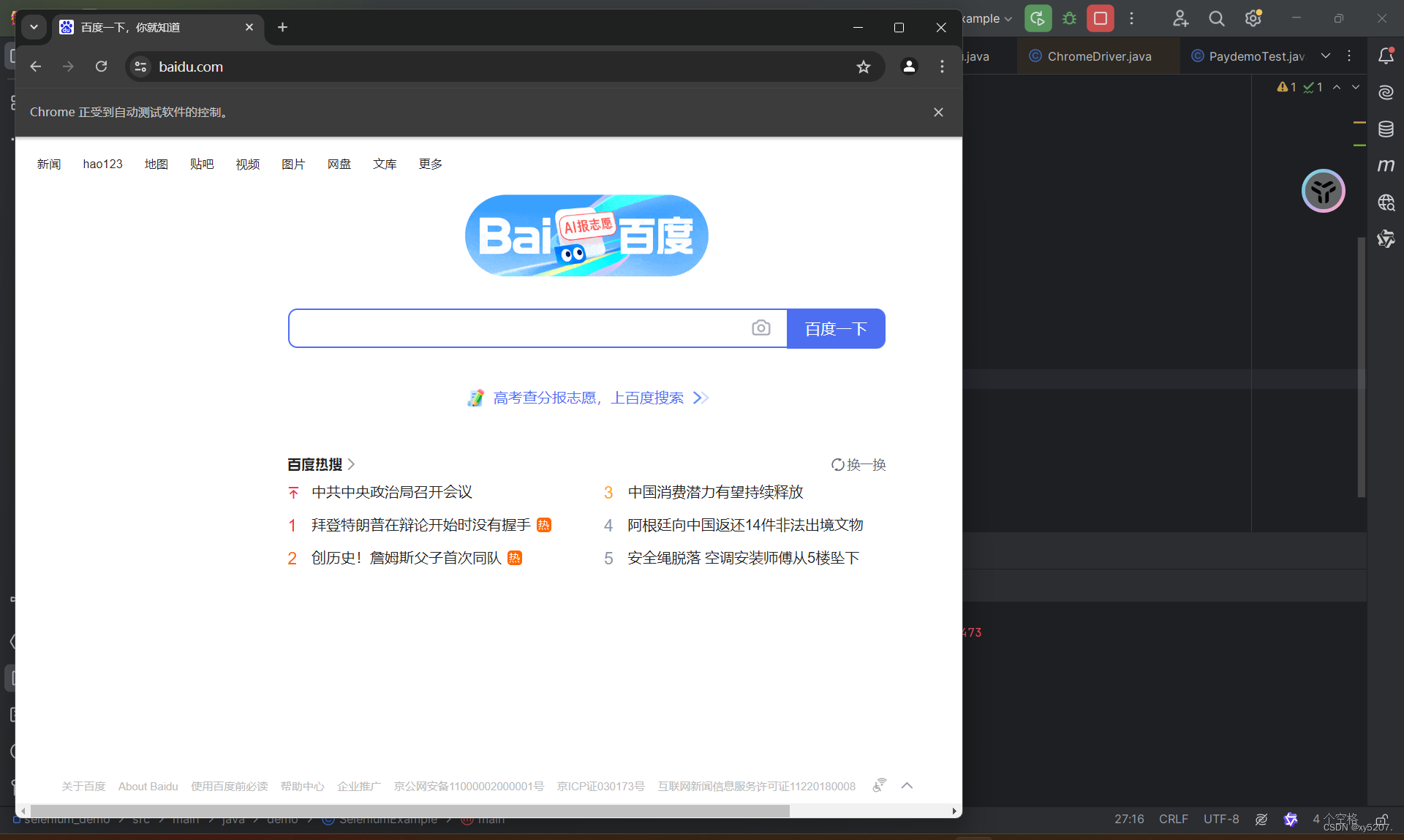Viewport: 1404px width, 840px height.
Task: Open the 企业推广 footer link
Action: (x=359, y=786)
